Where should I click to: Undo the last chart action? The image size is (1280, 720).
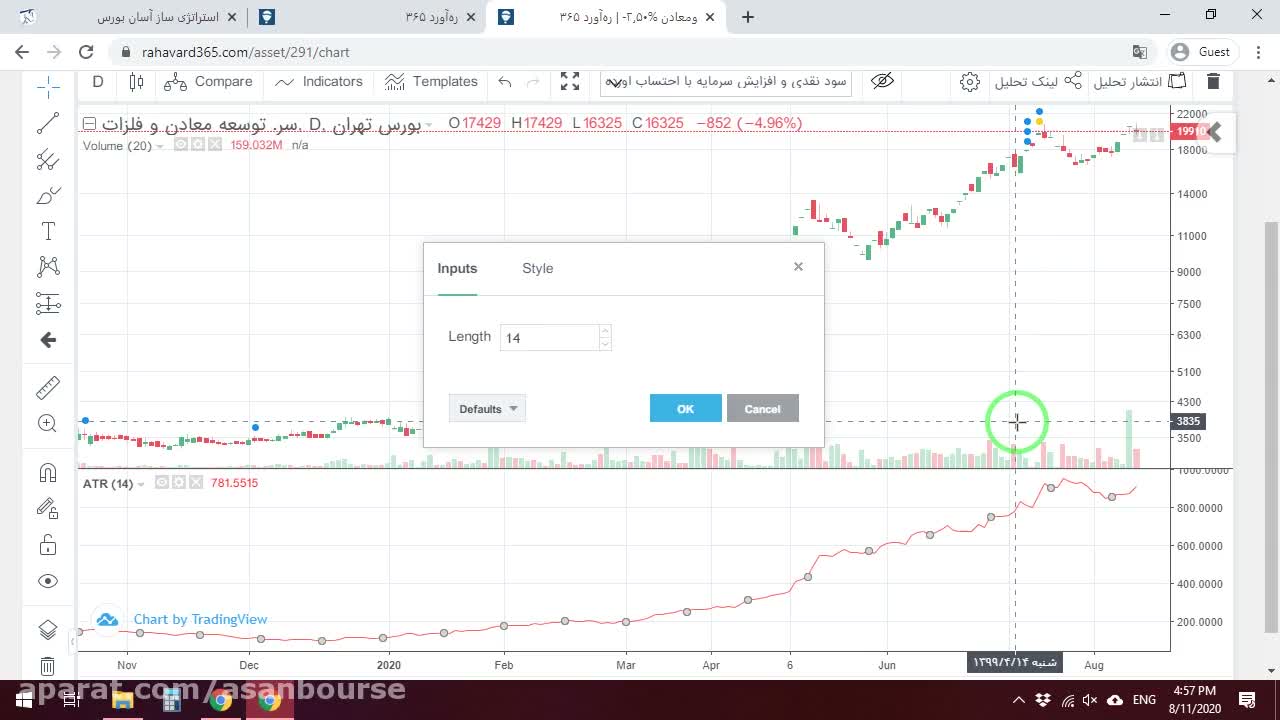click(x=505, y=82)
